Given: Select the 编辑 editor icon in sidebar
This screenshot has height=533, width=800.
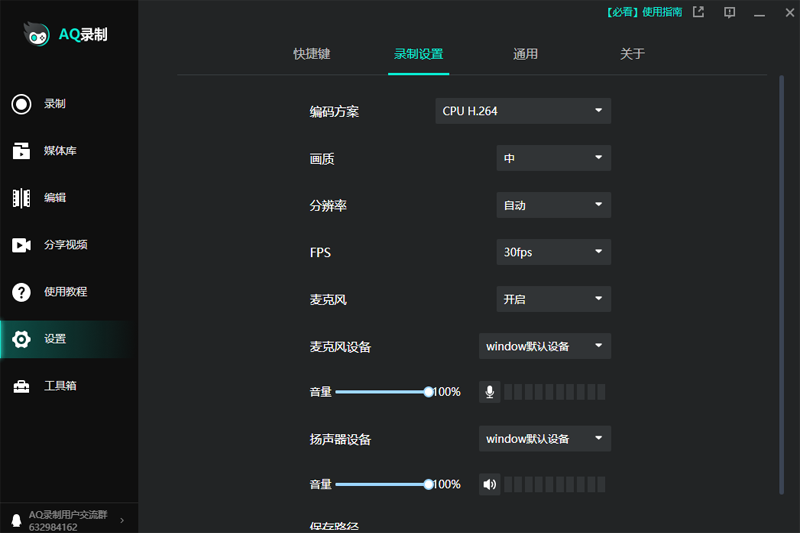Looking at the screenshot, I should tap(21, 198).
